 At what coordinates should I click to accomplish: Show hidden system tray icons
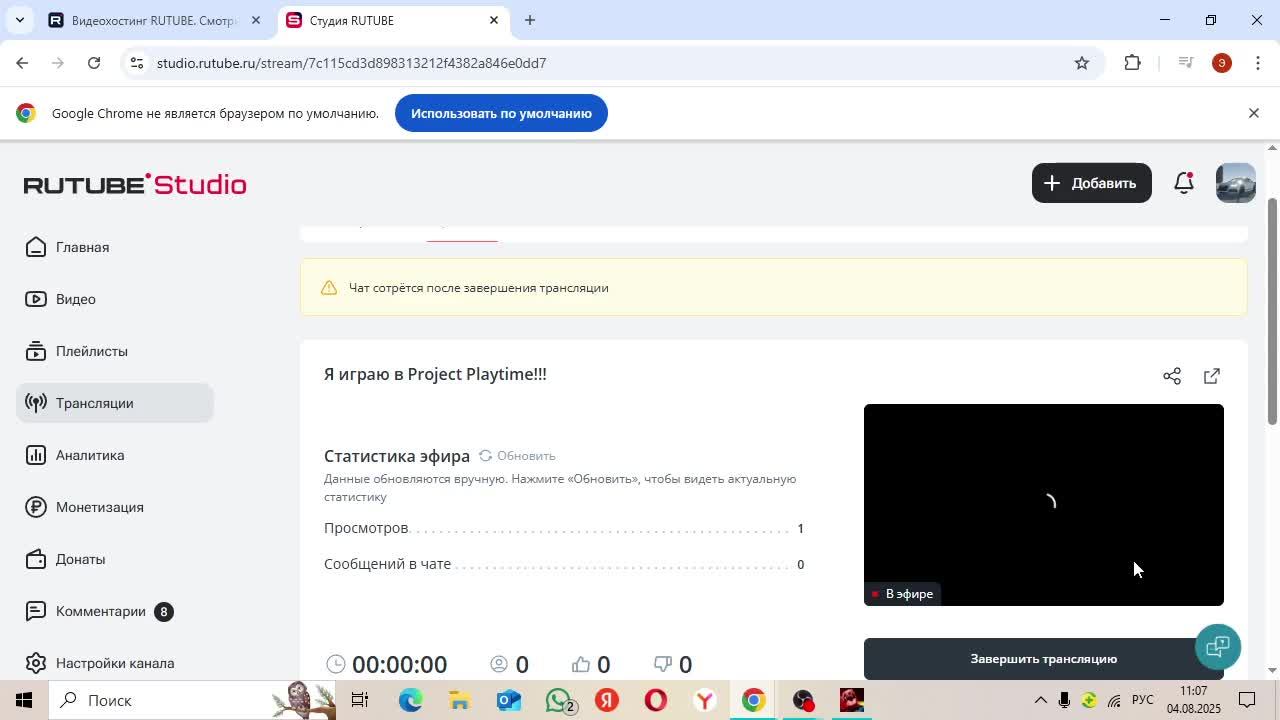click(x=1040, y=700)
